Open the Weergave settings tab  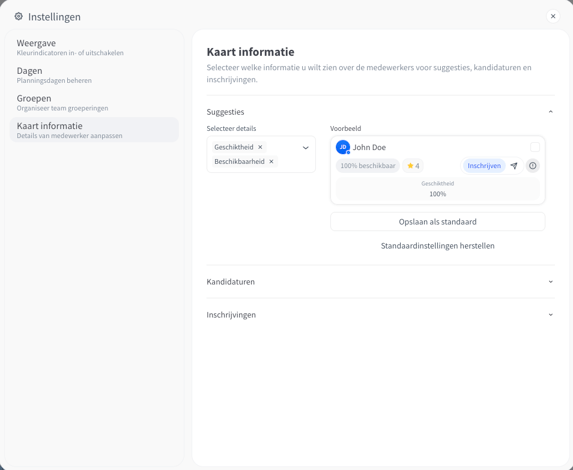coord(94,47)
